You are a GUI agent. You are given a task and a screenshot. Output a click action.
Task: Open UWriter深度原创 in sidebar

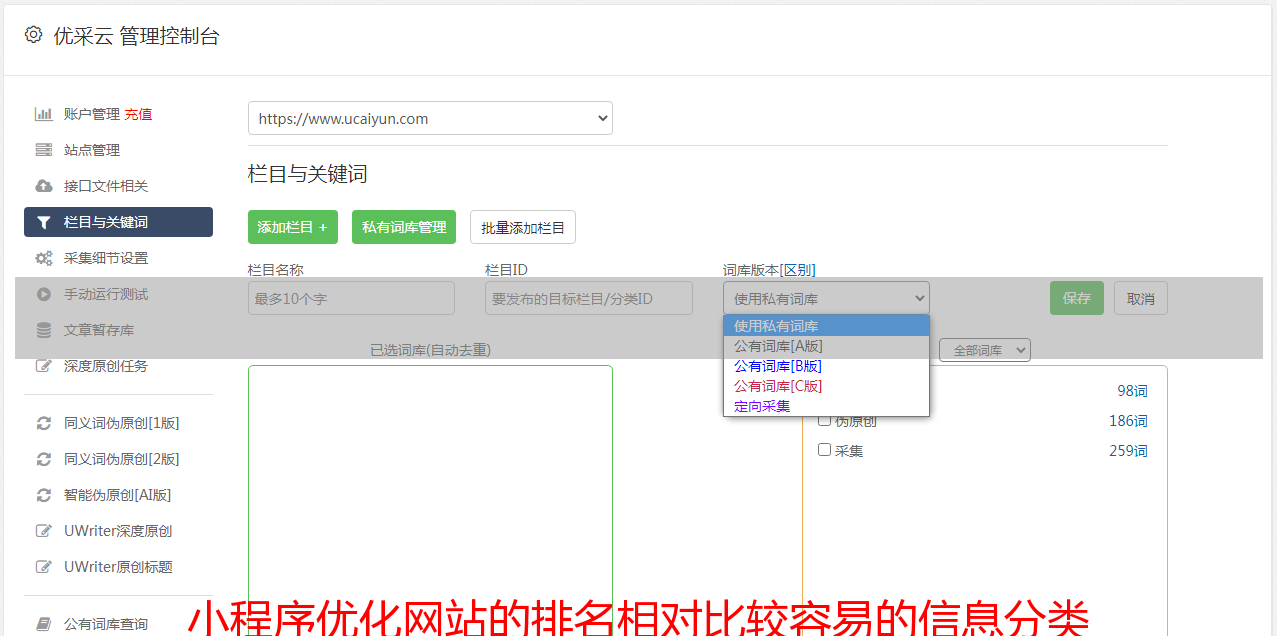click(x=118, y=531)
